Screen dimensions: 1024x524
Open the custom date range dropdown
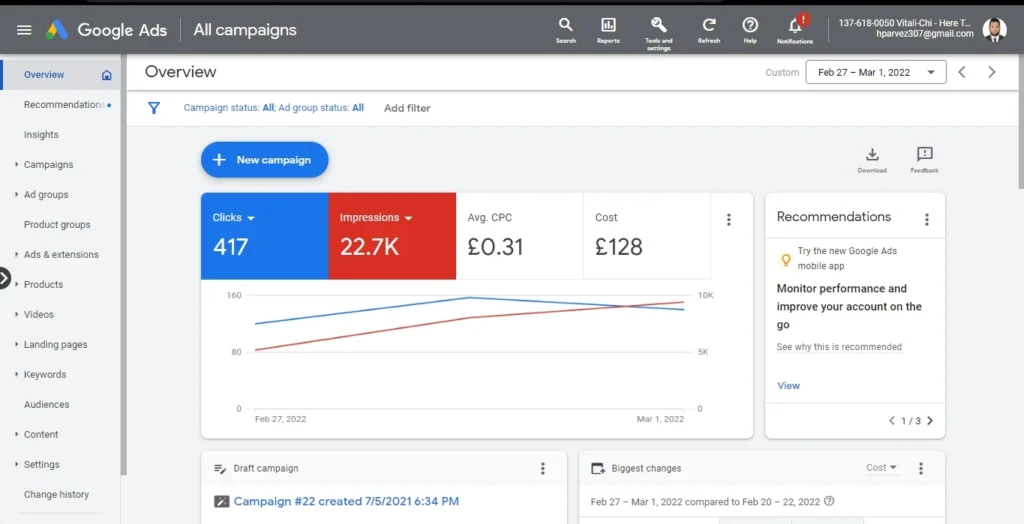click(x=876, y=72)
